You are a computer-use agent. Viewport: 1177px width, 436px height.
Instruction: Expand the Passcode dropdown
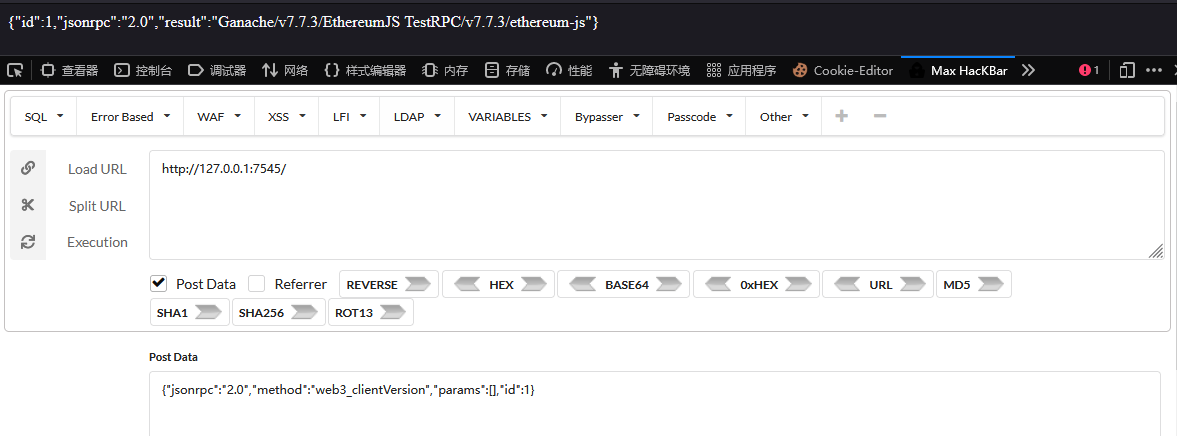click(699, 116)
